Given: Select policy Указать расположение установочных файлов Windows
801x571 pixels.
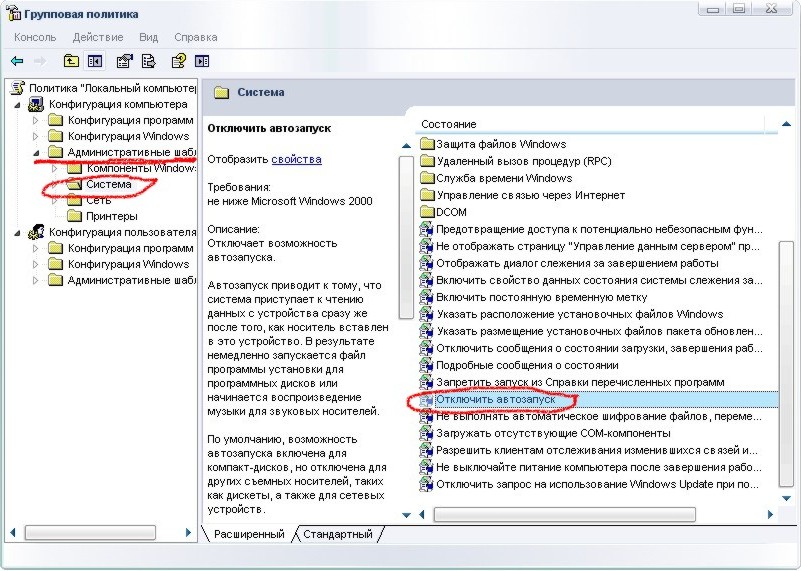Looking at the screenshot, I should 572,314.
